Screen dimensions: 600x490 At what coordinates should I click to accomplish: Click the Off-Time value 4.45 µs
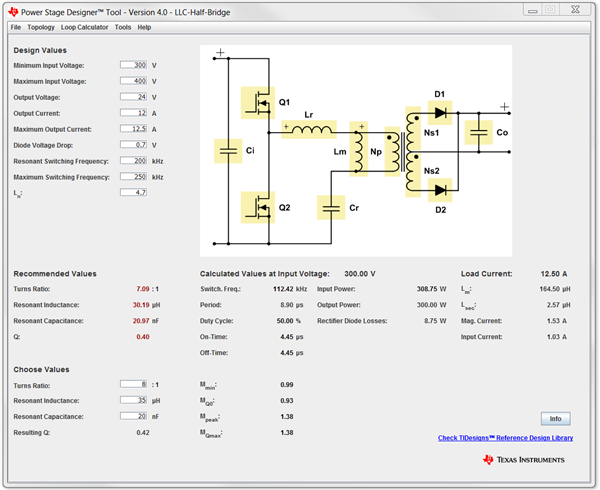coord(292,353)
